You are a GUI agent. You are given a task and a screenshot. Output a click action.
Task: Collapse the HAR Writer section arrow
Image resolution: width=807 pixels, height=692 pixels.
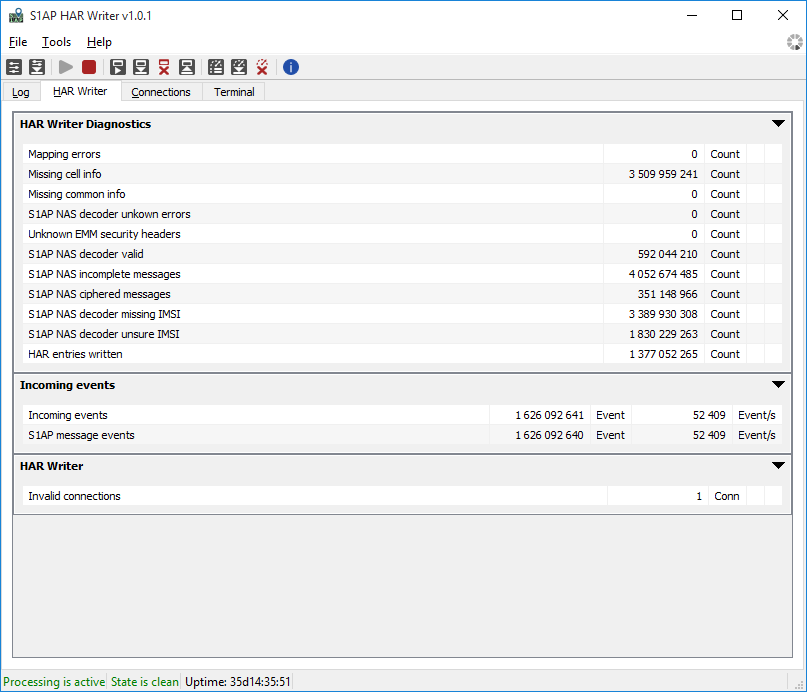click(x=778, y=465)
